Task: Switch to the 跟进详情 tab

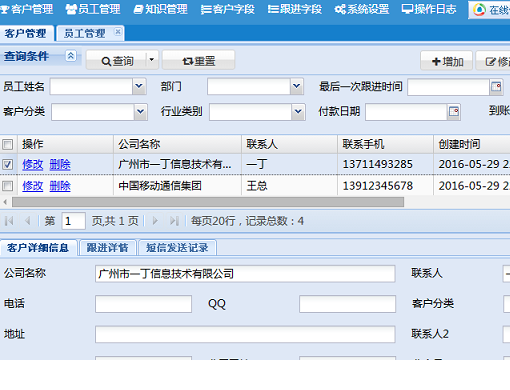Action: pyautogui.click(x=107, y=248)
